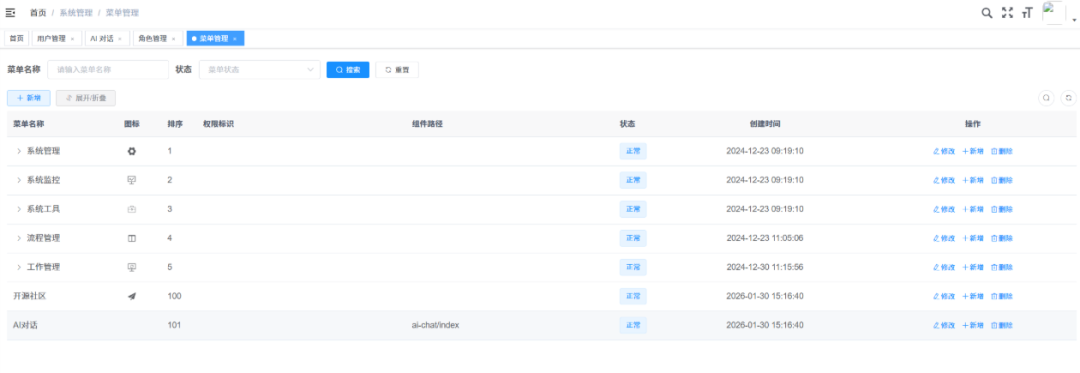The height and width of the screenshot is (373, 1080).
Task: Click the gear icon of 系统管理
Action: coord(132,151)
